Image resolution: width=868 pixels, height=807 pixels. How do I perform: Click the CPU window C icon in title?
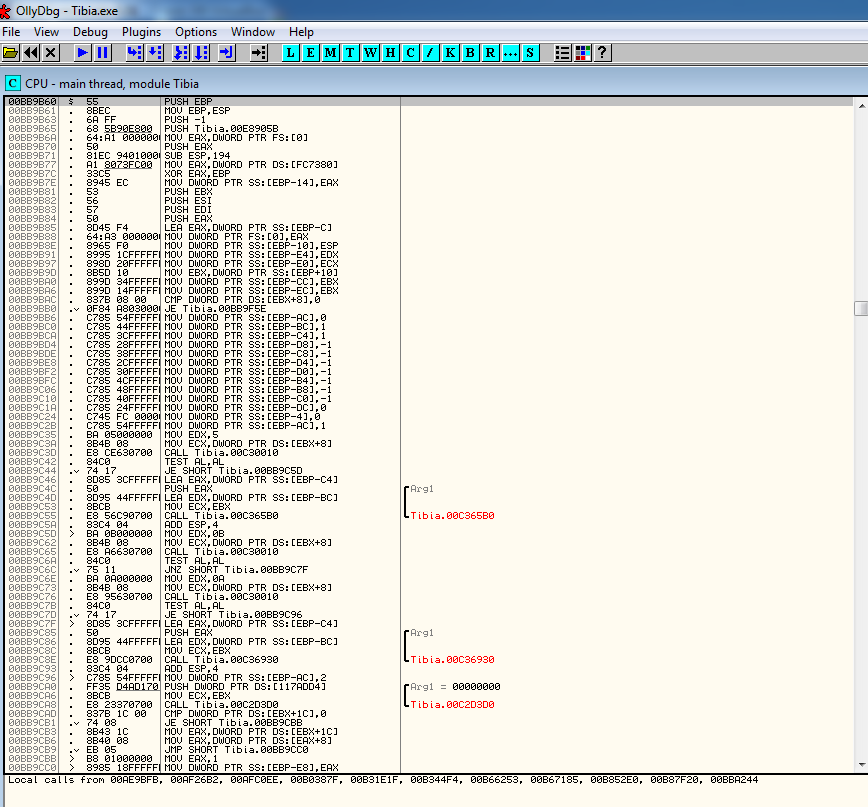(12, 84)
